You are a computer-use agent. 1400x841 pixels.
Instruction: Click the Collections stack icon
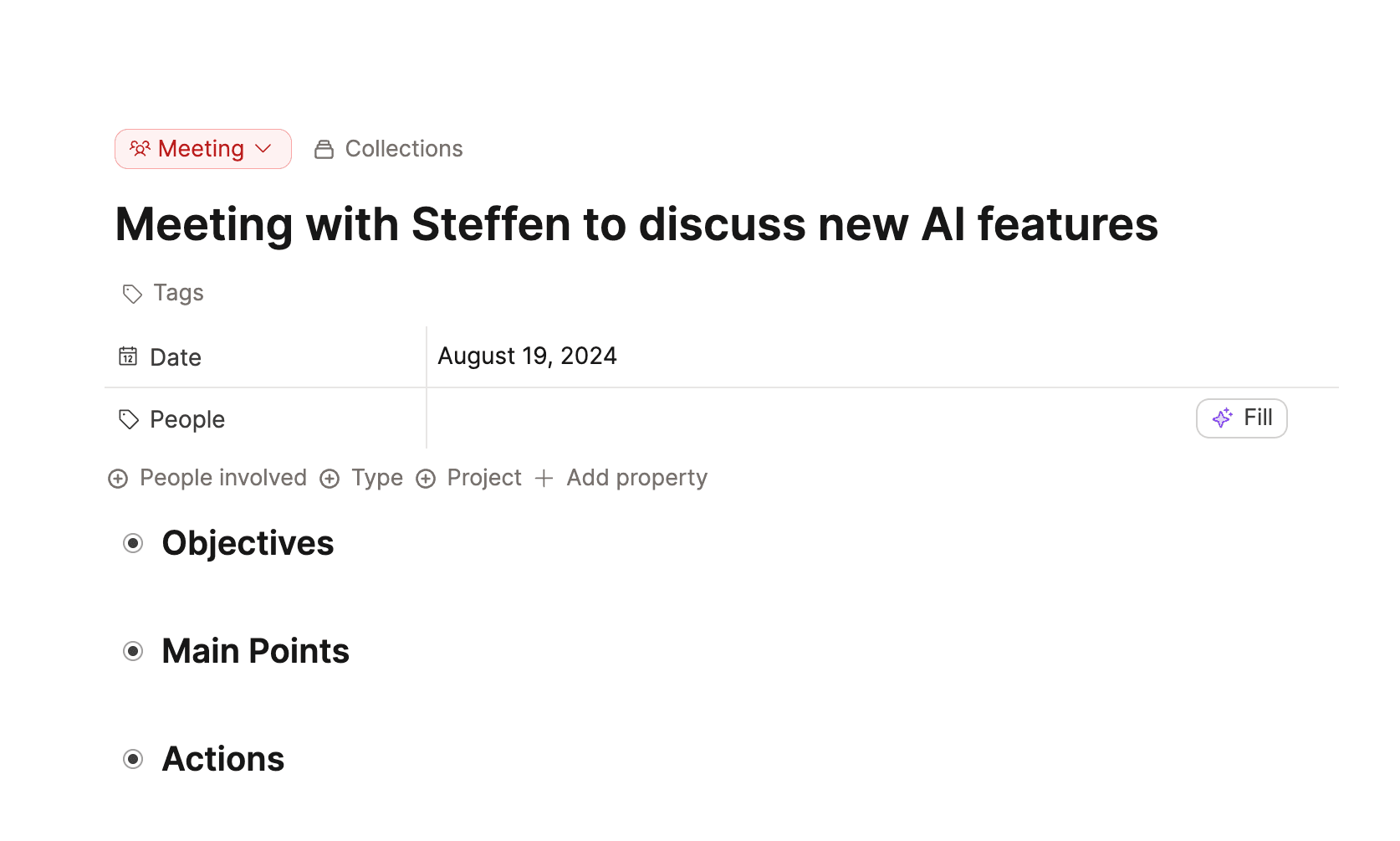(324, 150)
